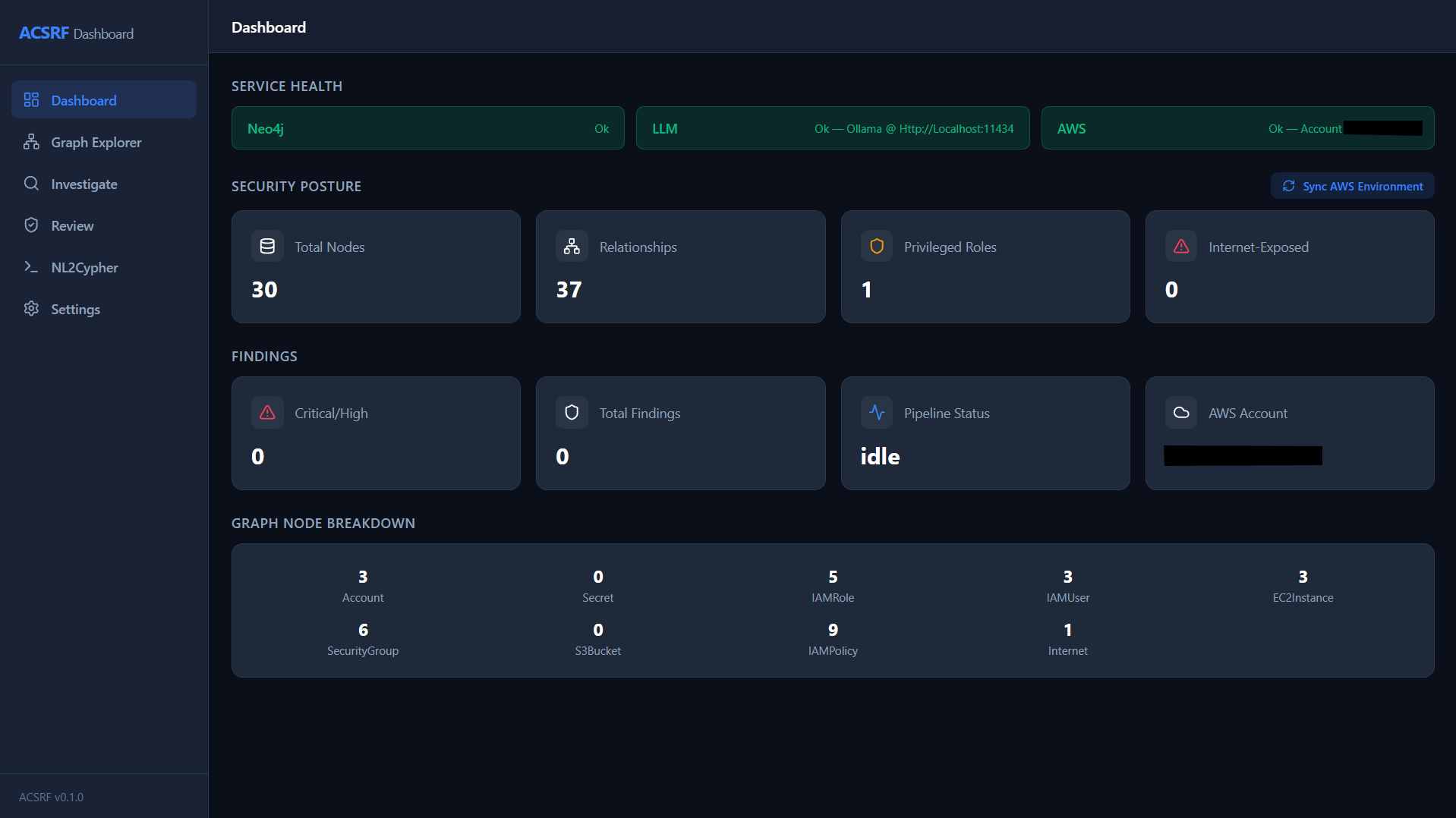1456x818 pixels.
Task: Click the red warning icon on Critical/High card
Action: pyautogui.click(x=267, y=413)
